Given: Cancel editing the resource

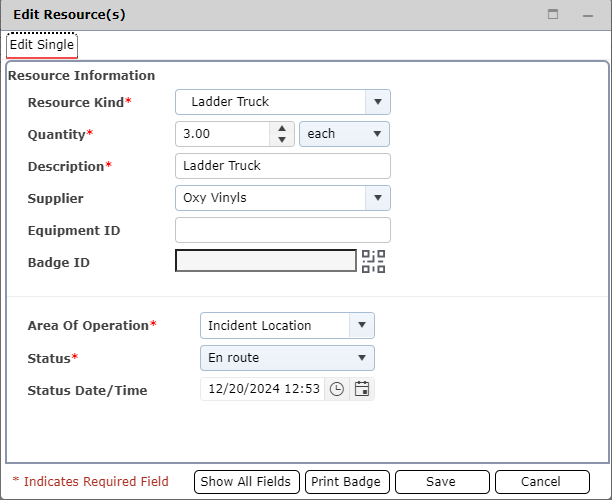Looking at the screenshot, I should point(542,482).
